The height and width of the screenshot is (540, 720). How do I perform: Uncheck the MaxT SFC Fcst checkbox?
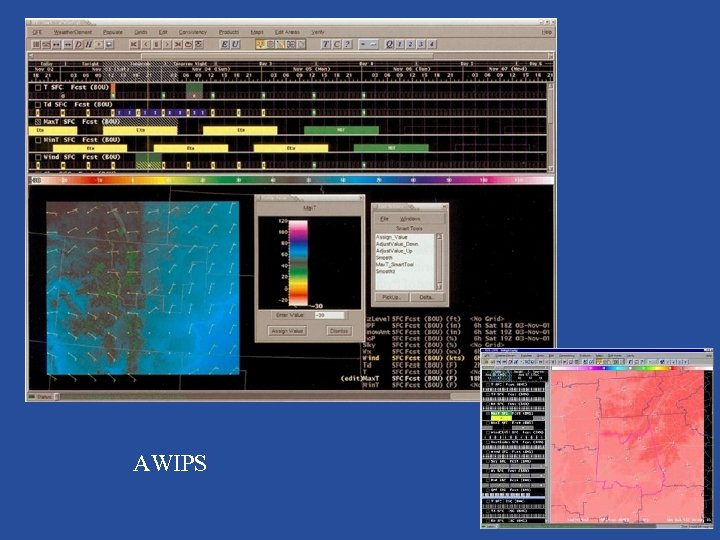coord(38,122)
